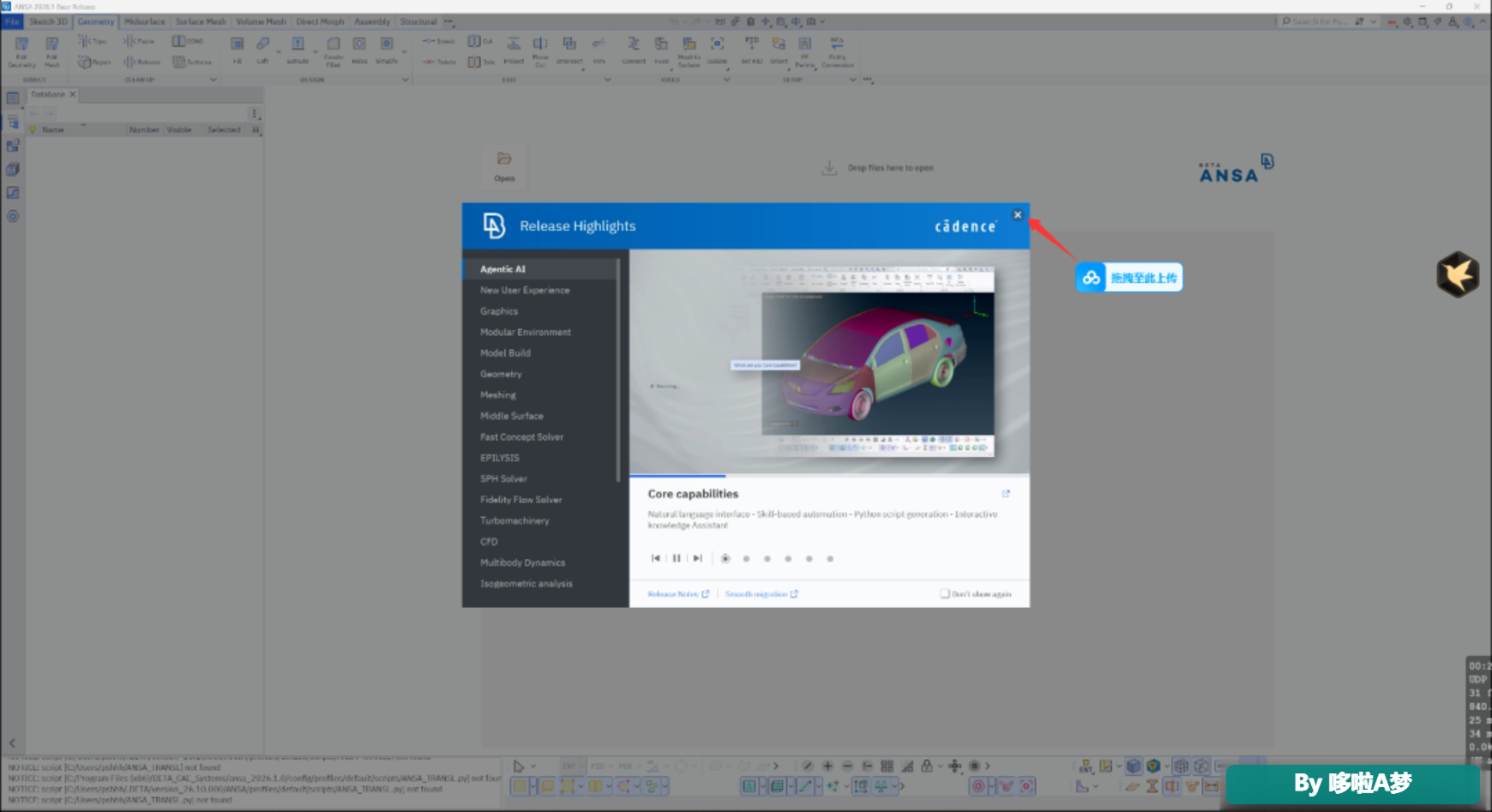Pause the highlights slideshow

coord(677,558)
